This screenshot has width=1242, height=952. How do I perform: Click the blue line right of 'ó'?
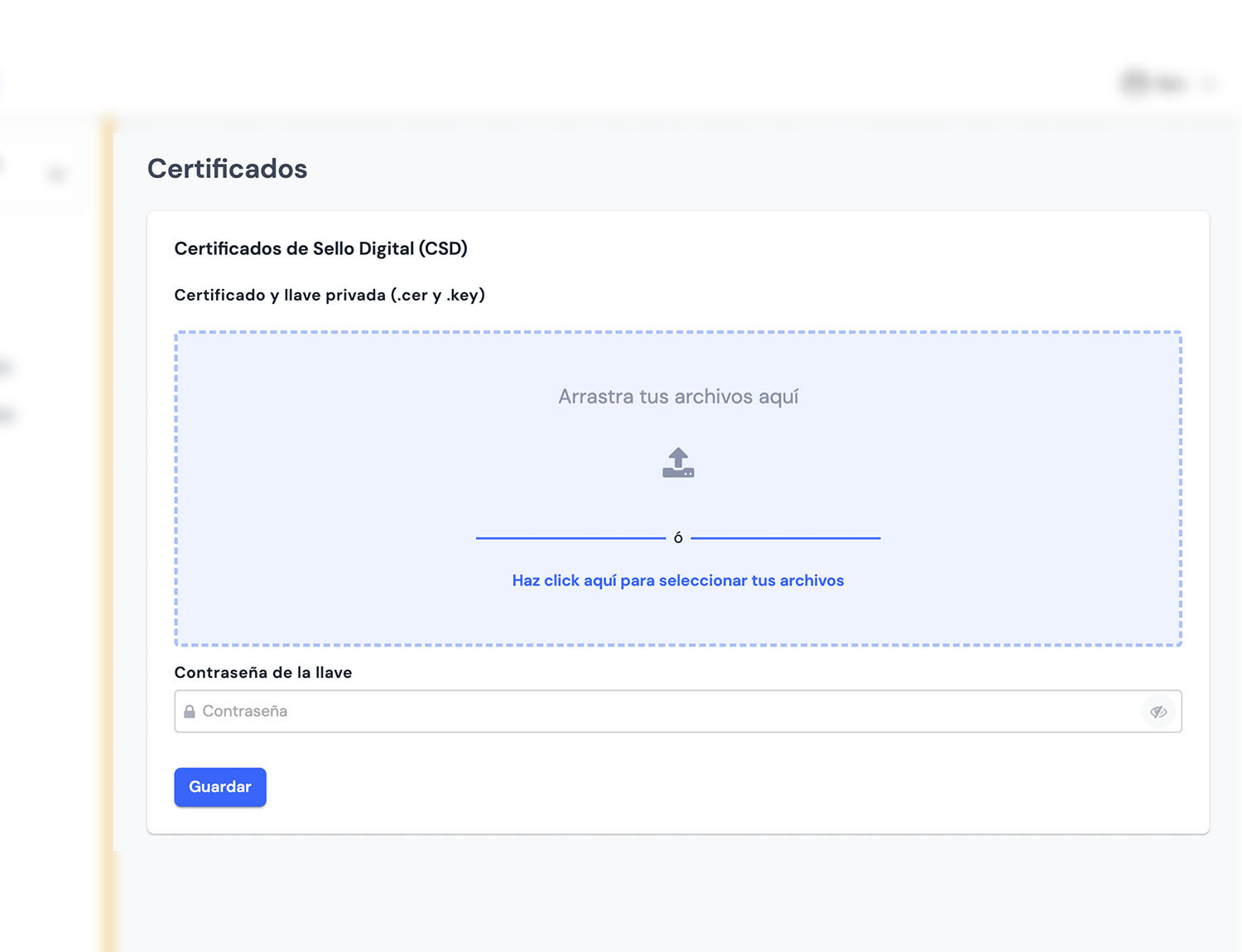[x=785, y=538]
